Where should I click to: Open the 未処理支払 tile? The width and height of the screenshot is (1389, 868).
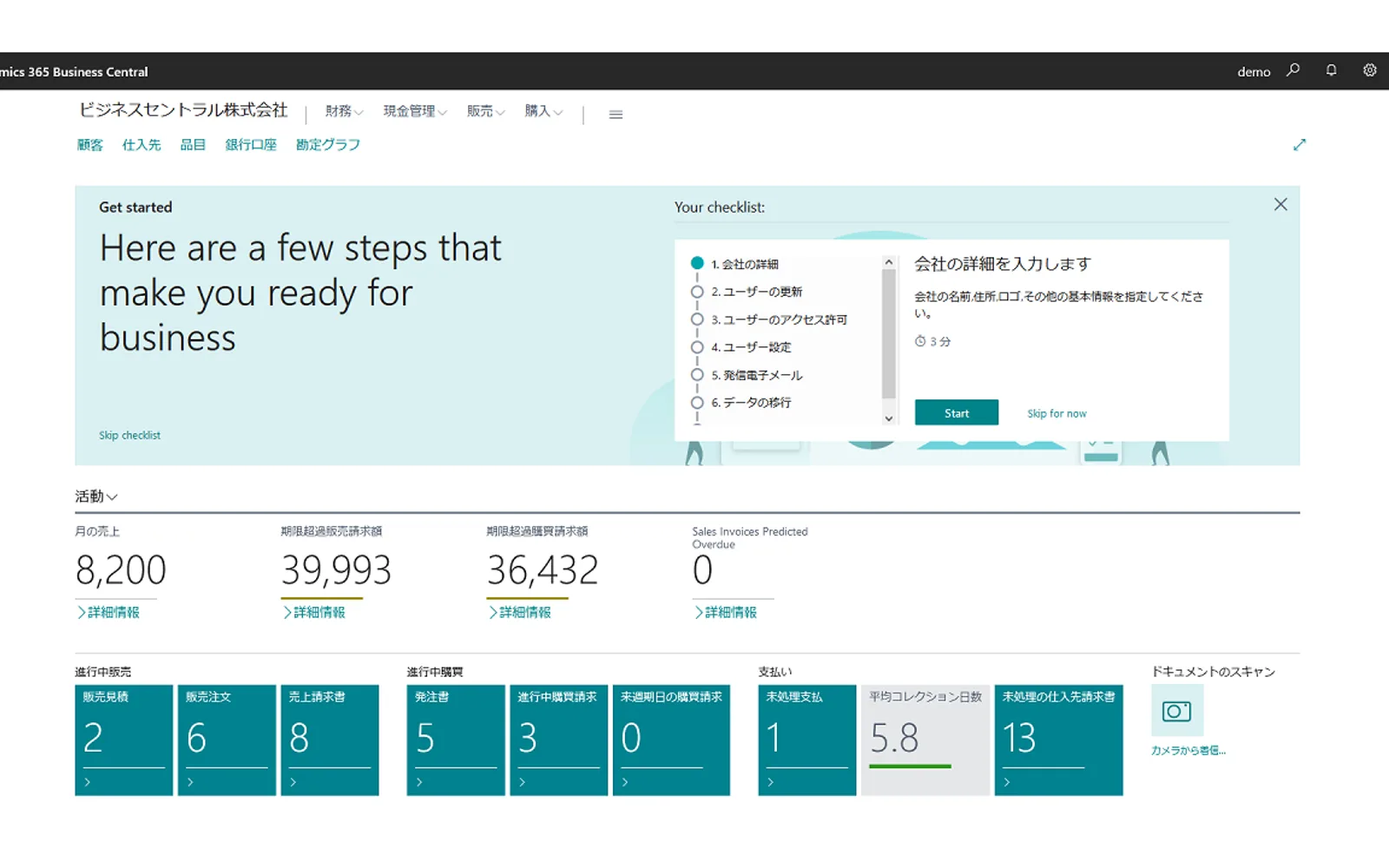point(807,740)
